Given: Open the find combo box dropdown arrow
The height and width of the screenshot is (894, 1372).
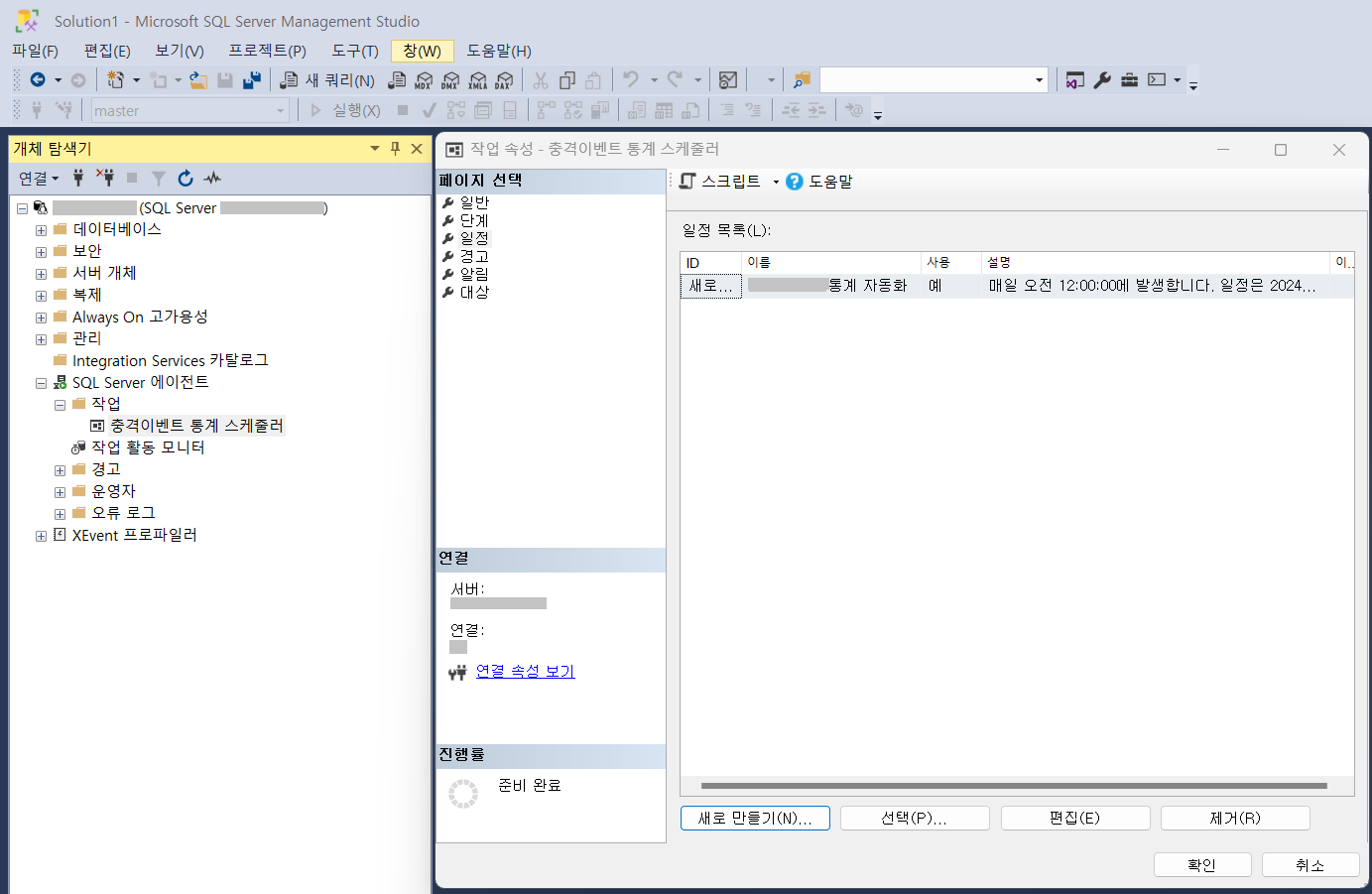Looking at the screenshot, I should click(x=1039, y=80).
